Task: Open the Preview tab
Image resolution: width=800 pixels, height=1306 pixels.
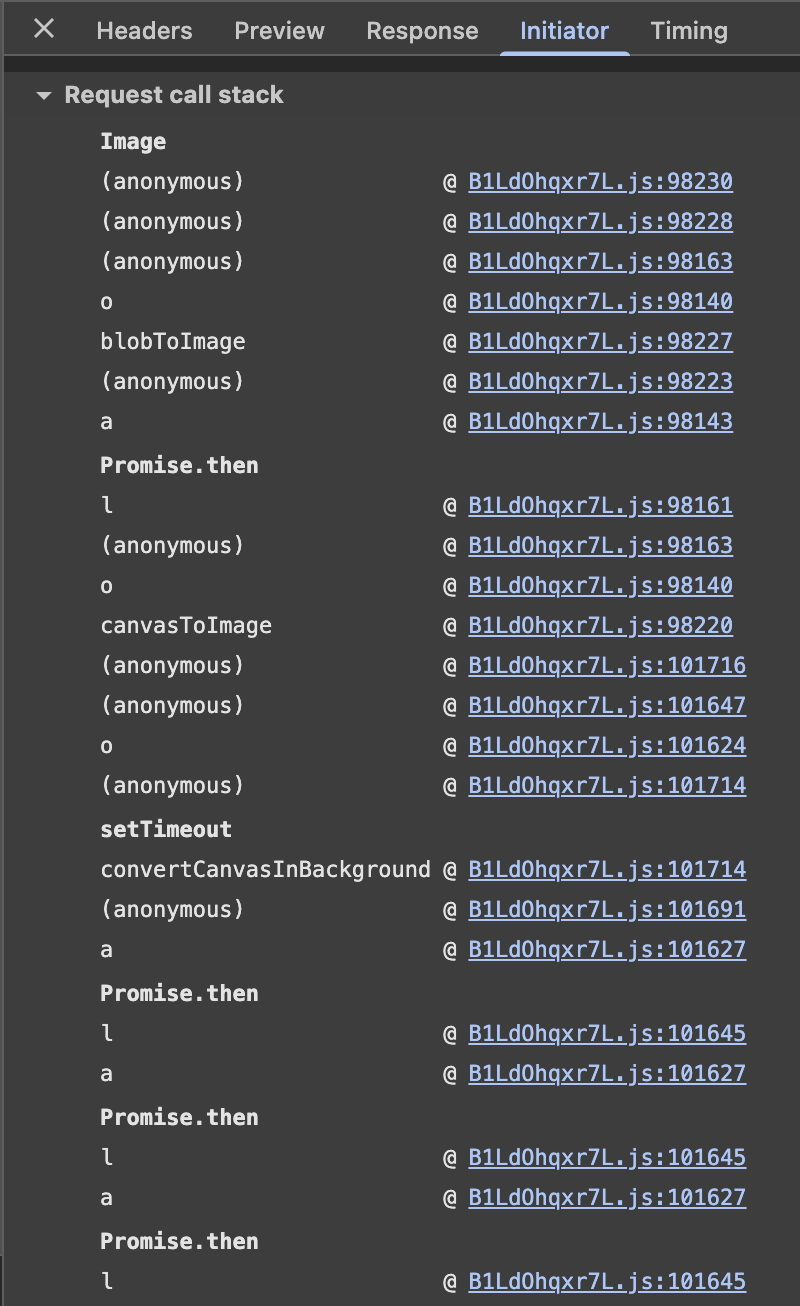Action: (x=279, y=31)
